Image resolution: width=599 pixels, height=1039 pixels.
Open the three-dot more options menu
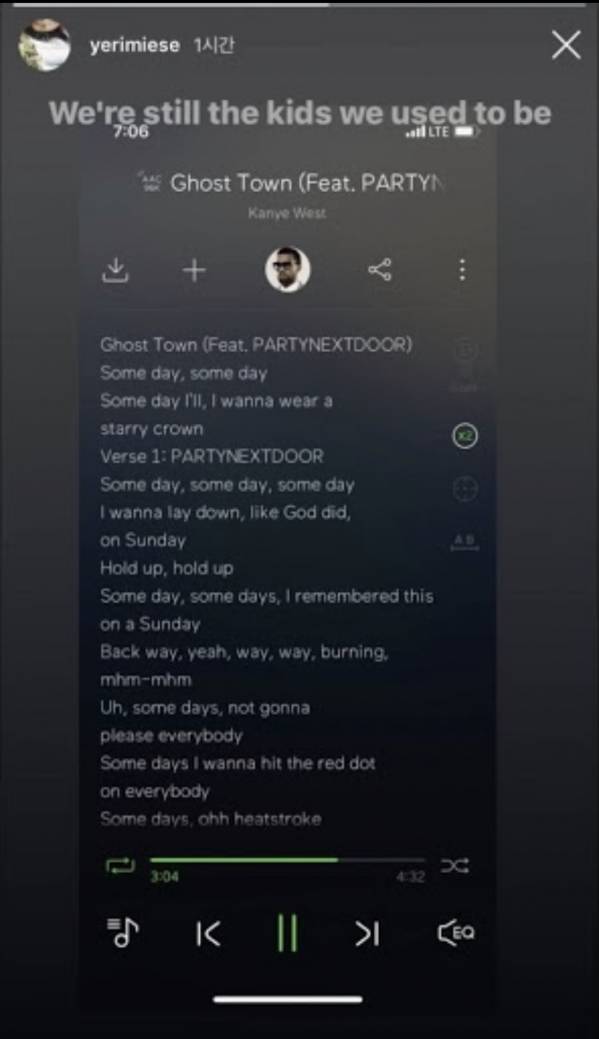coord(463,269)
